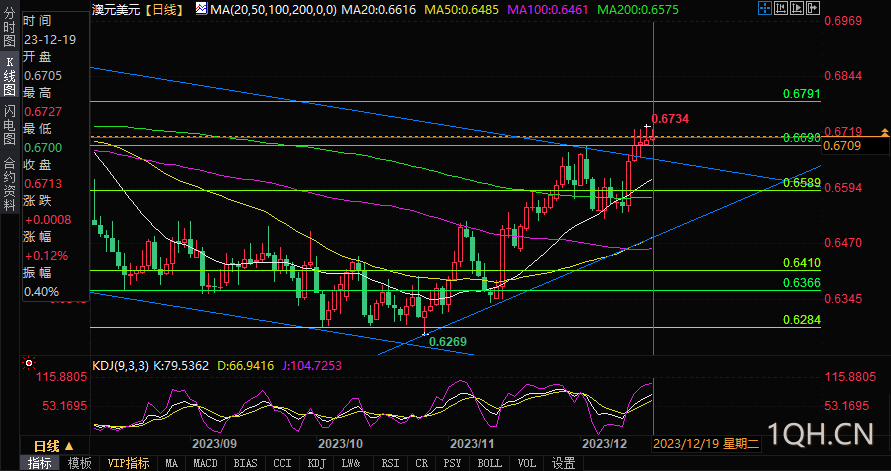
Task: Apply the LW& indicator
Action: pos(353,463)
